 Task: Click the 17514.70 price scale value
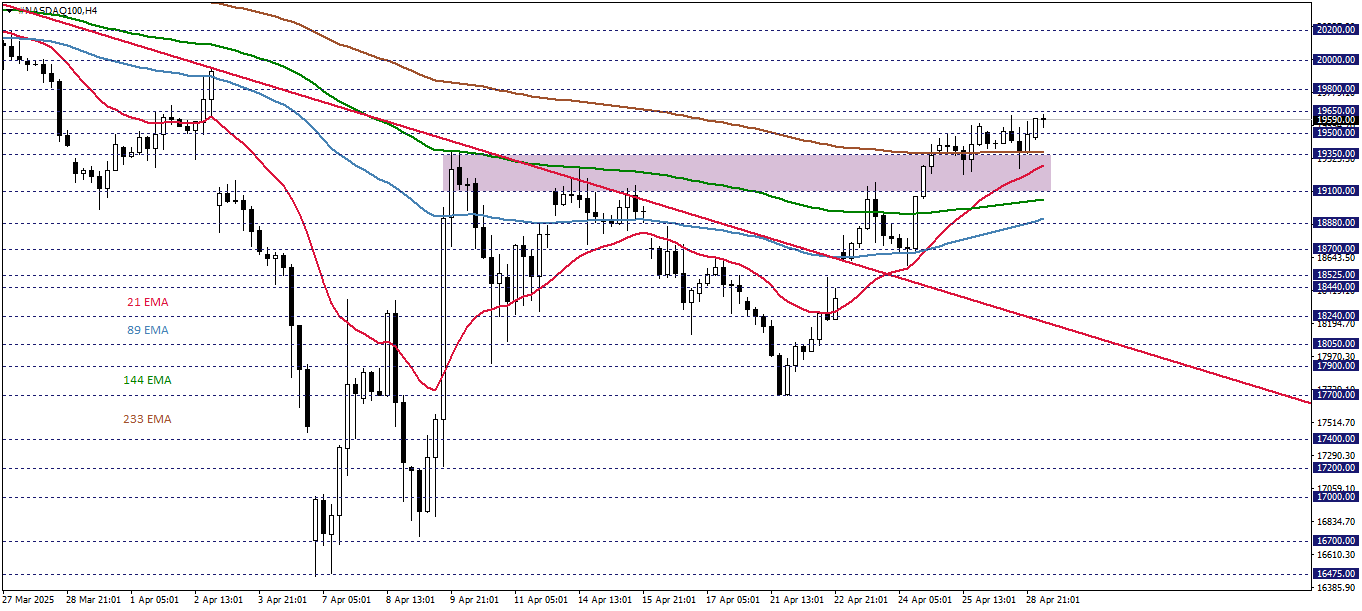click(x=1337, y=423)
